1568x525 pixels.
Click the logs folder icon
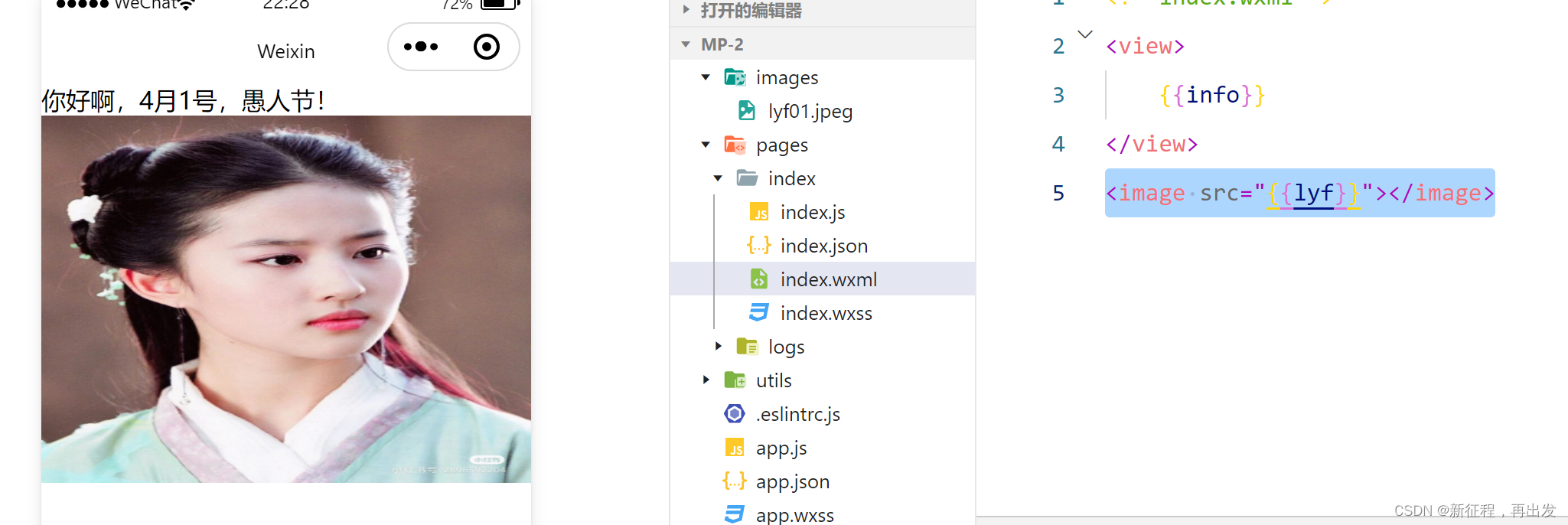click(748, 347)
